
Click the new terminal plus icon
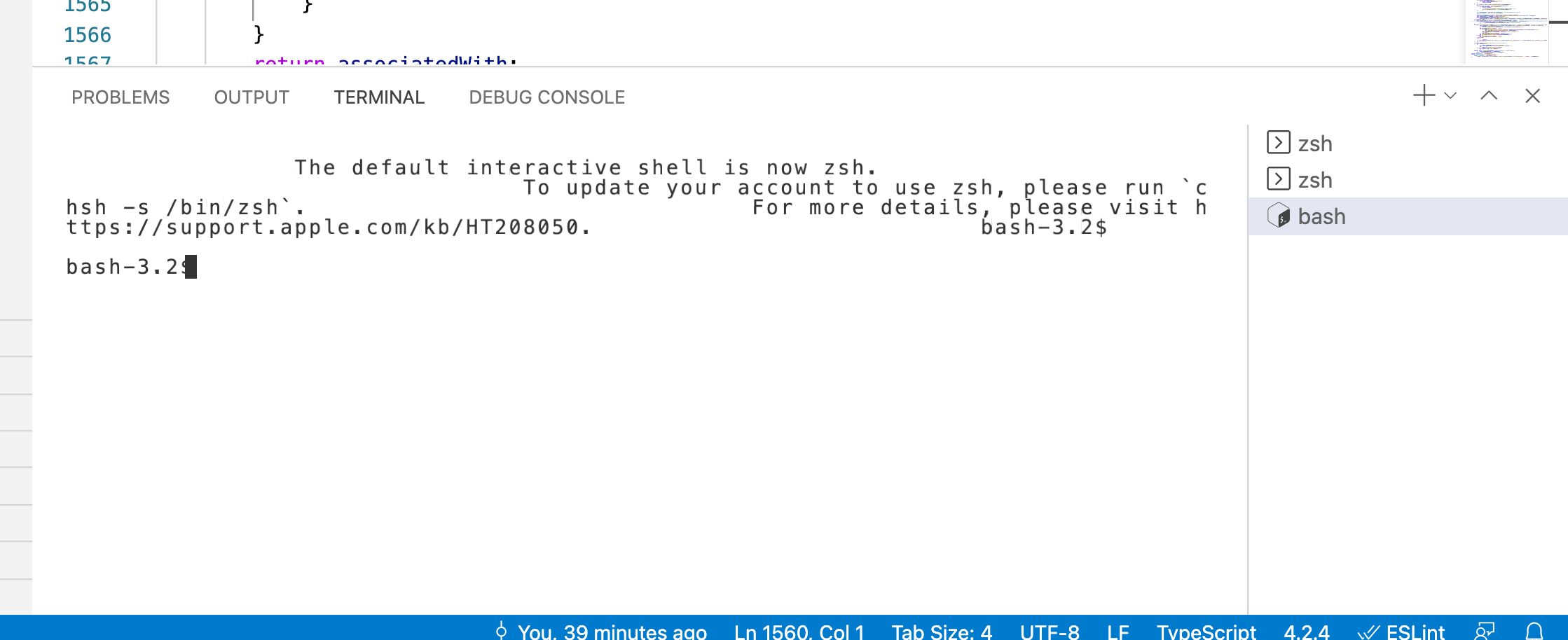[1424, 96]
